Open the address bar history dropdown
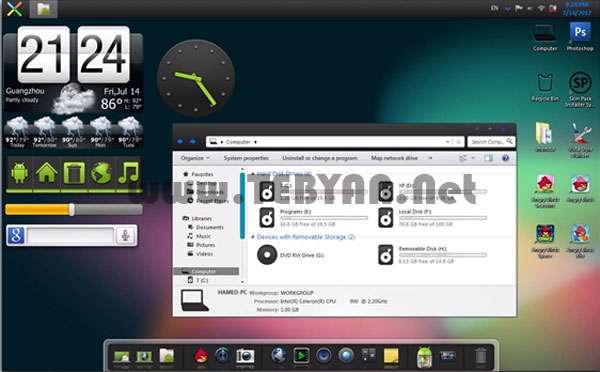Viewport: 600px width, 372px height. [x=448, y=142]
